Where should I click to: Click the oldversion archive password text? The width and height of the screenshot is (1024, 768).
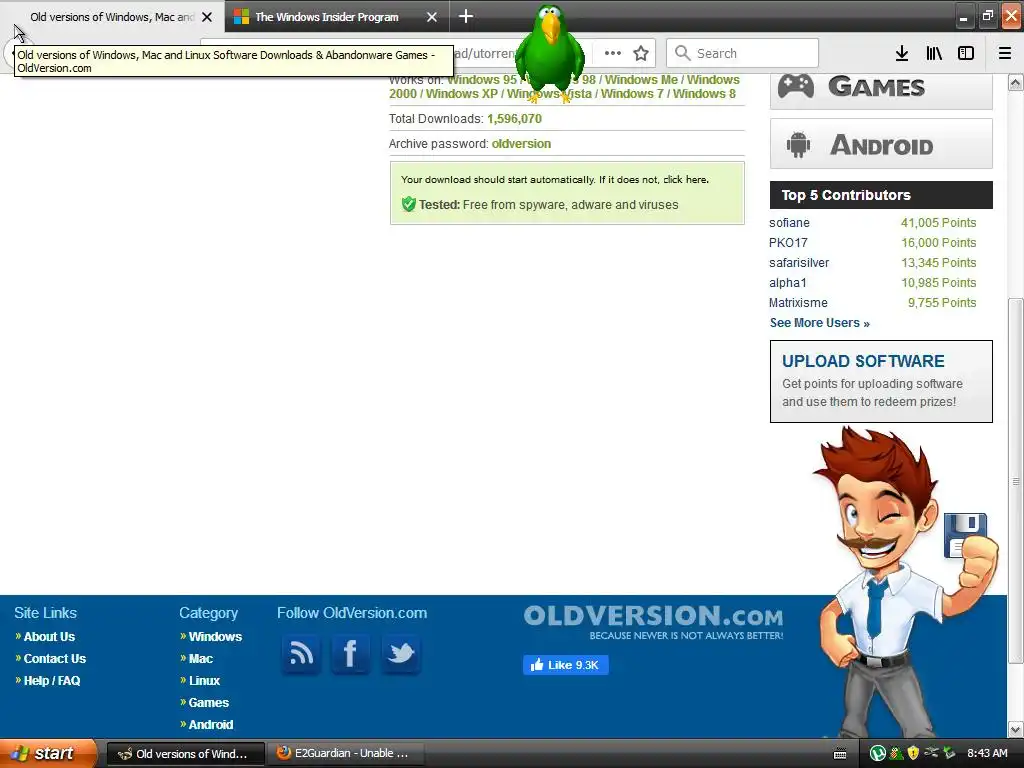click(x=521, y=144)
